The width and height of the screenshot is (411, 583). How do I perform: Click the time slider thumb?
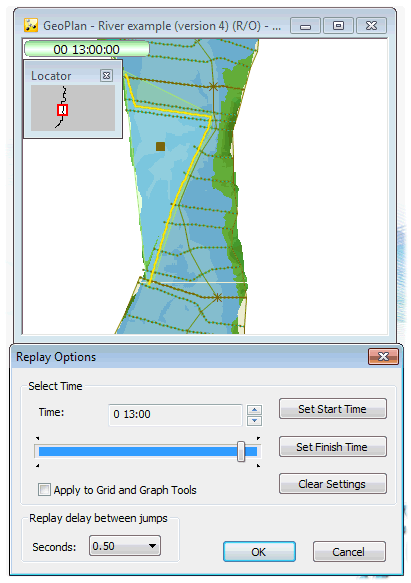pyautogui.click(x=241, y=451)
